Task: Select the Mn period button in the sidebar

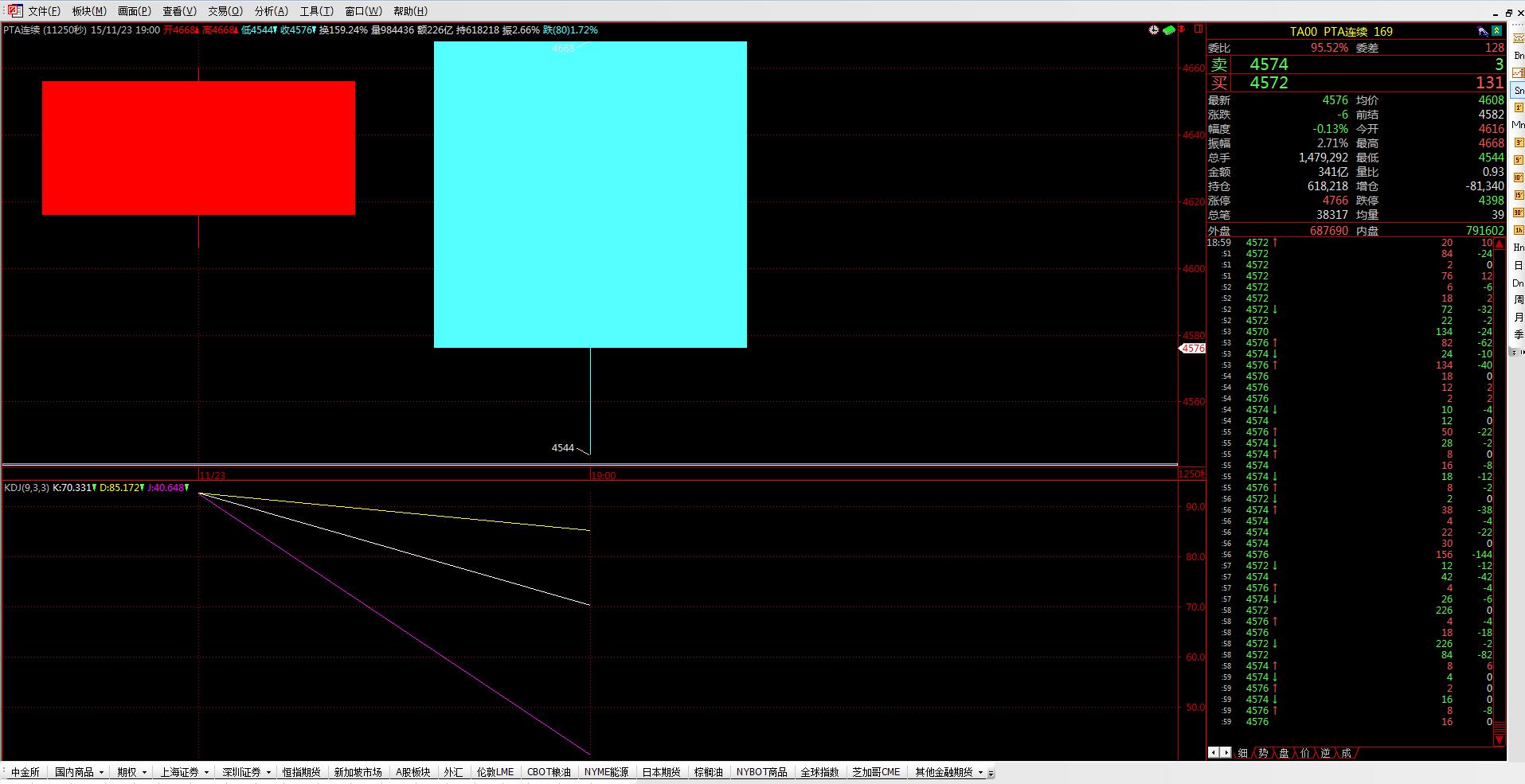Action: (1519, 125)
